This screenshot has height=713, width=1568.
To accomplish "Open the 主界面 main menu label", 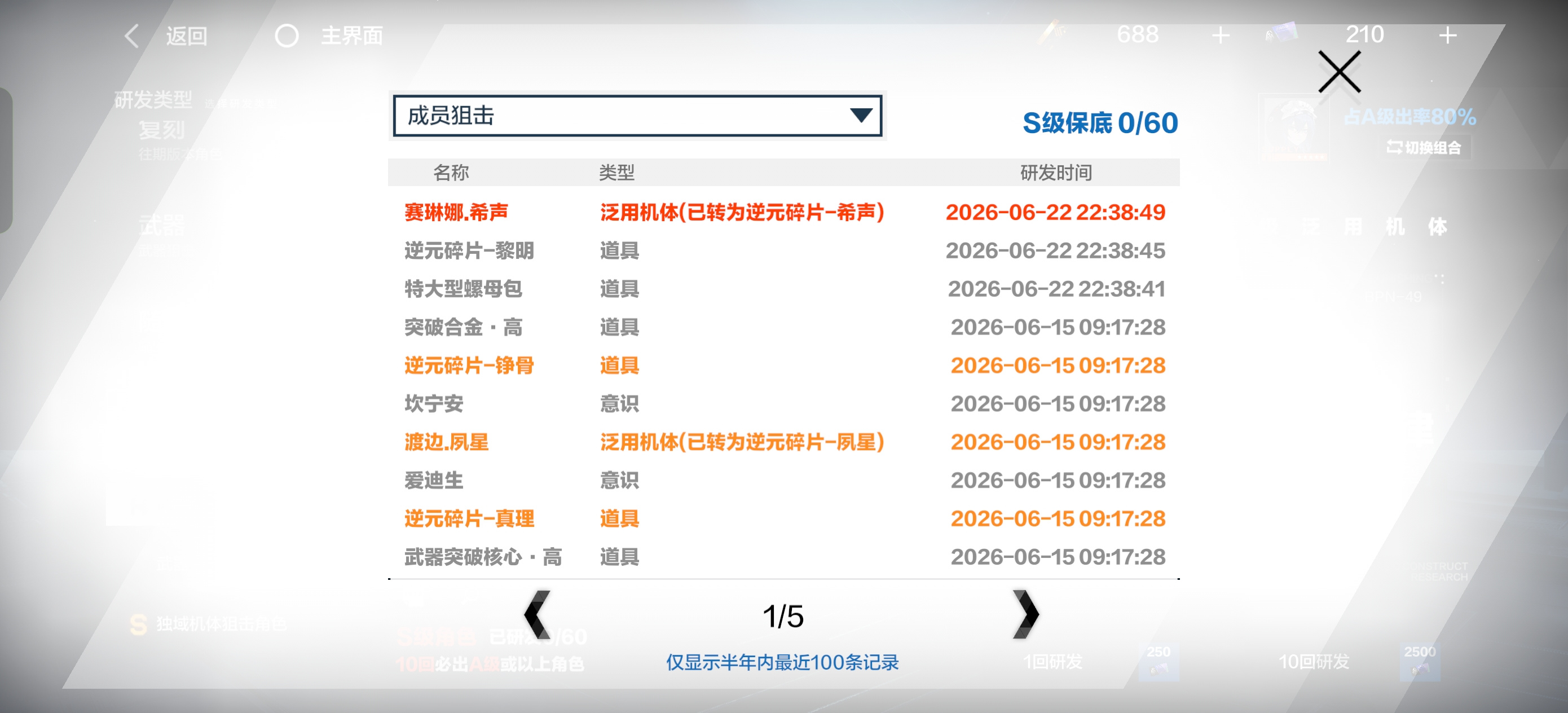I will [352, 36].
